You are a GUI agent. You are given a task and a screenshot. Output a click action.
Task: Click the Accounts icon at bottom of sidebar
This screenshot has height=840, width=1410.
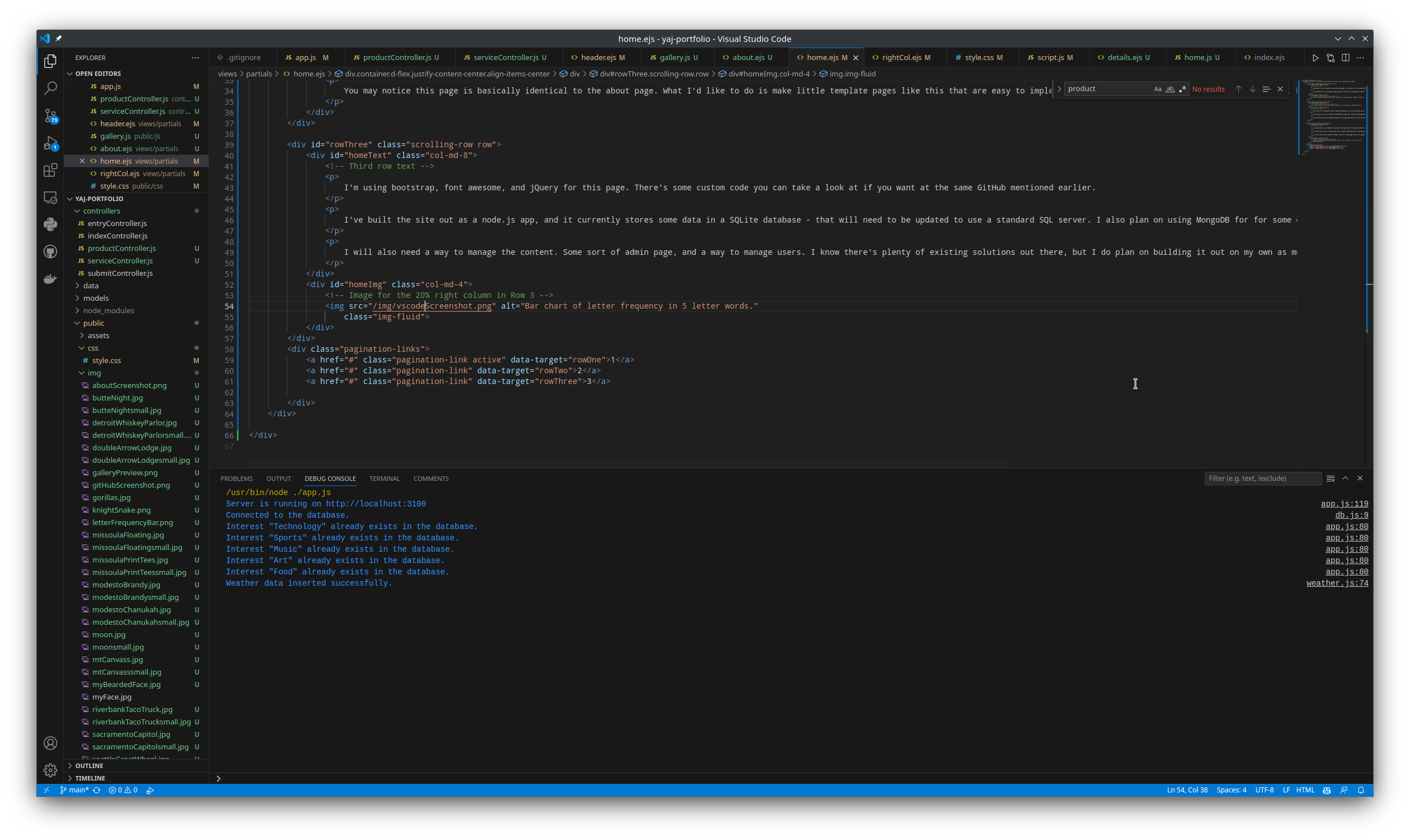click(x=50, y=744)
